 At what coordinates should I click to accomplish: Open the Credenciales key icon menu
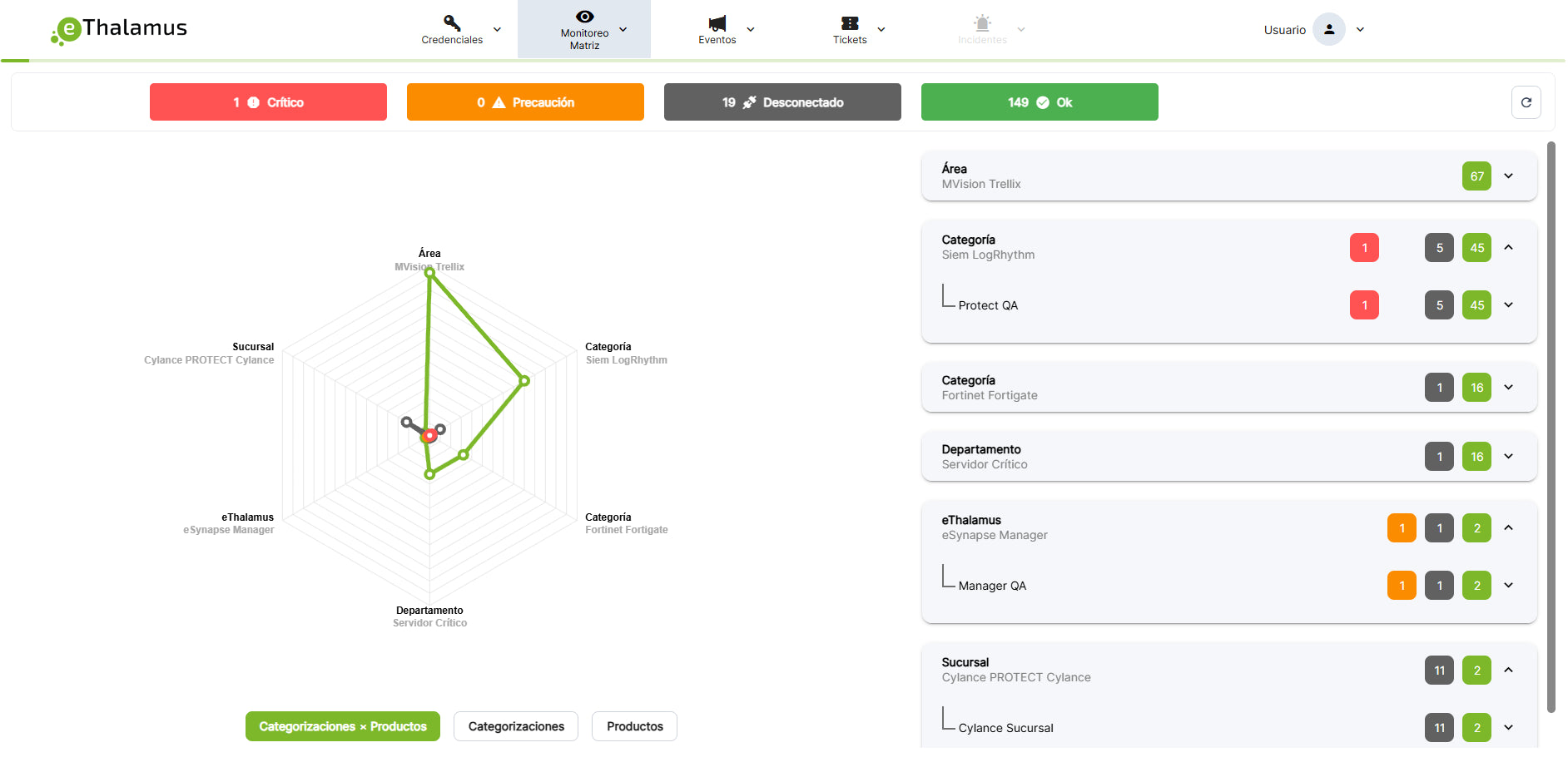pos(452,22)
